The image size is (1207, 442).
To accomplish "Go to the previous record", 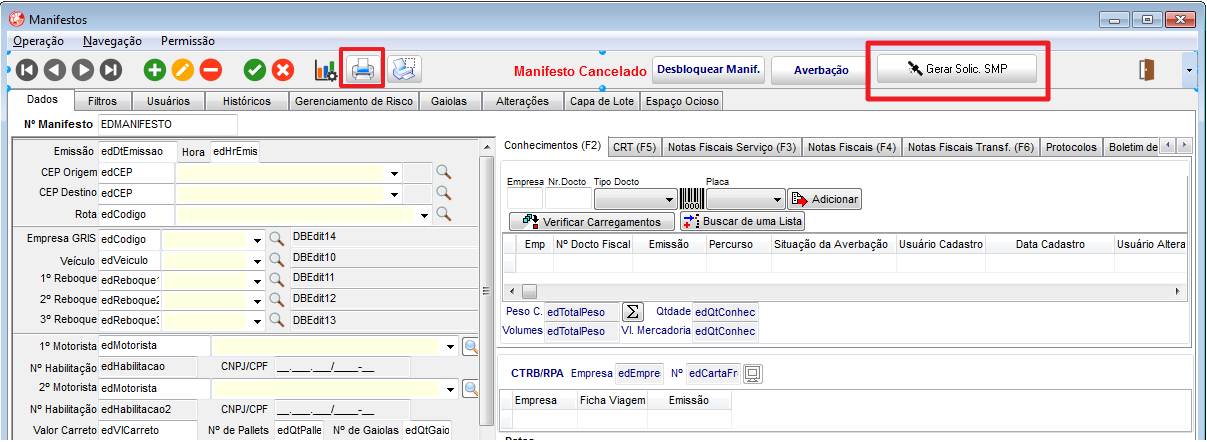I will 54,70.
